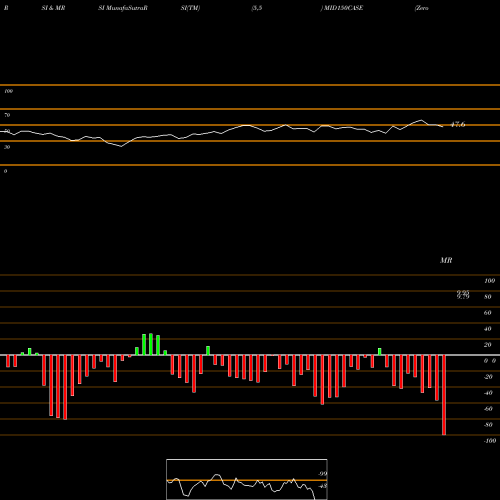Click the MR axis label '-80'

click(x=488, y=425)
